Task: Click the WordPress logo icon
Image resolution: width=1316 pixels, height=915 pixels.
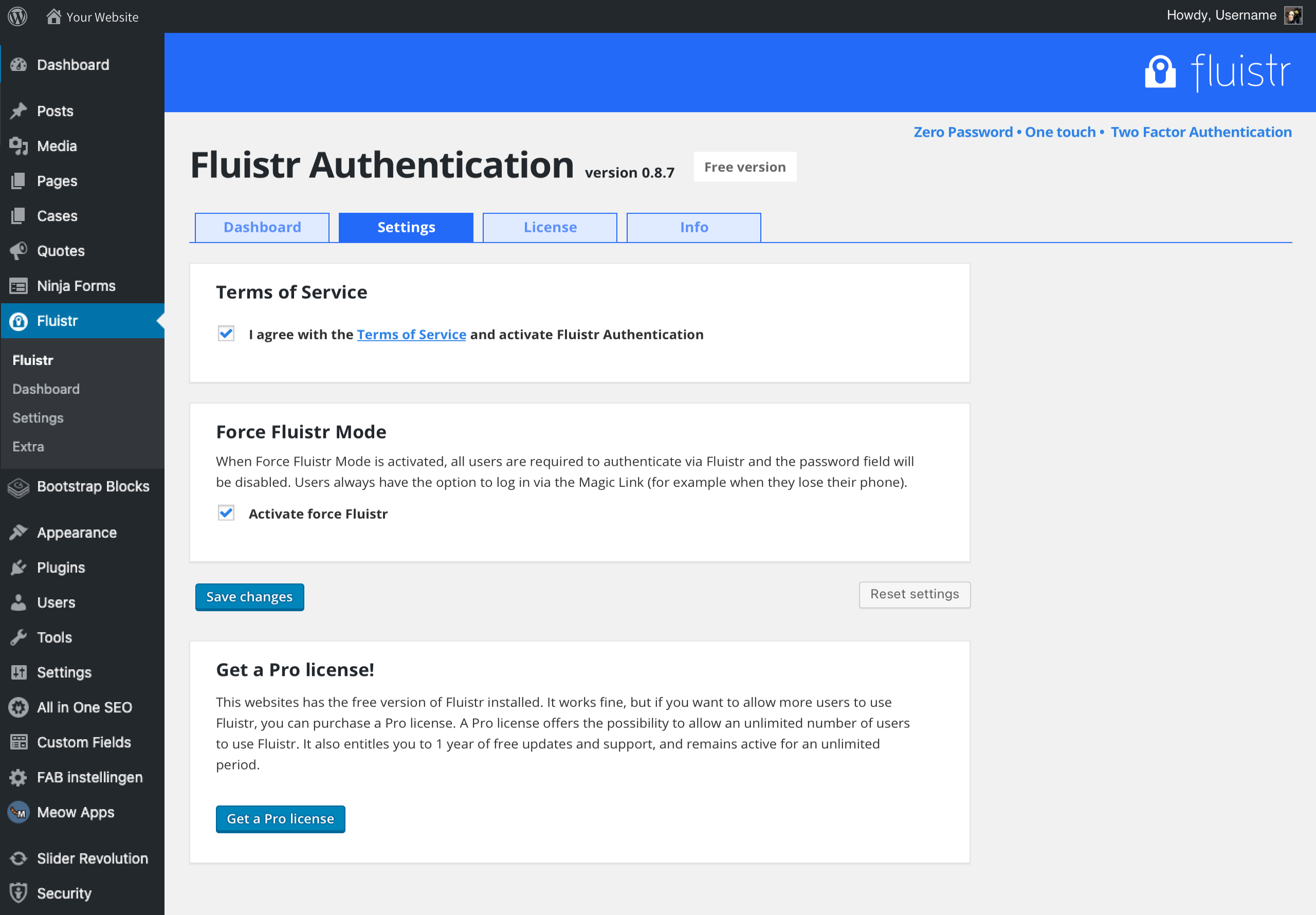Action: click(x=18, y=16)
